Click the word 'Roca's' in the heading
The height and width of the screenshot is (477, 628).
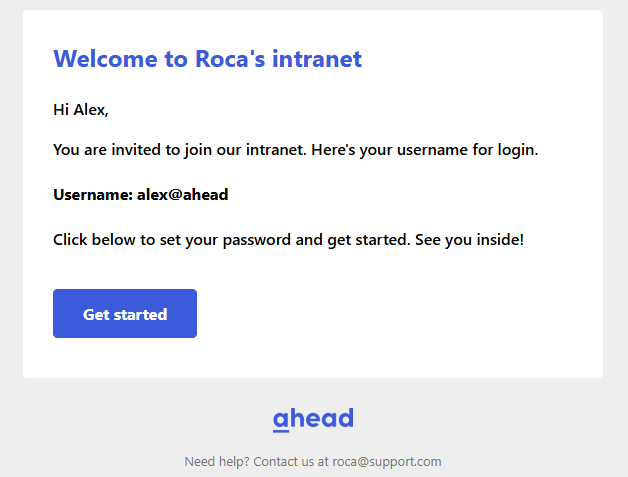230,59
